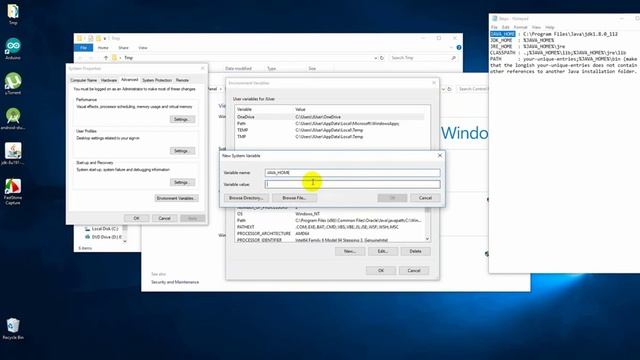The image size is (640, 360).
Task: Click New button under system variables
Action: click(350, 251)
